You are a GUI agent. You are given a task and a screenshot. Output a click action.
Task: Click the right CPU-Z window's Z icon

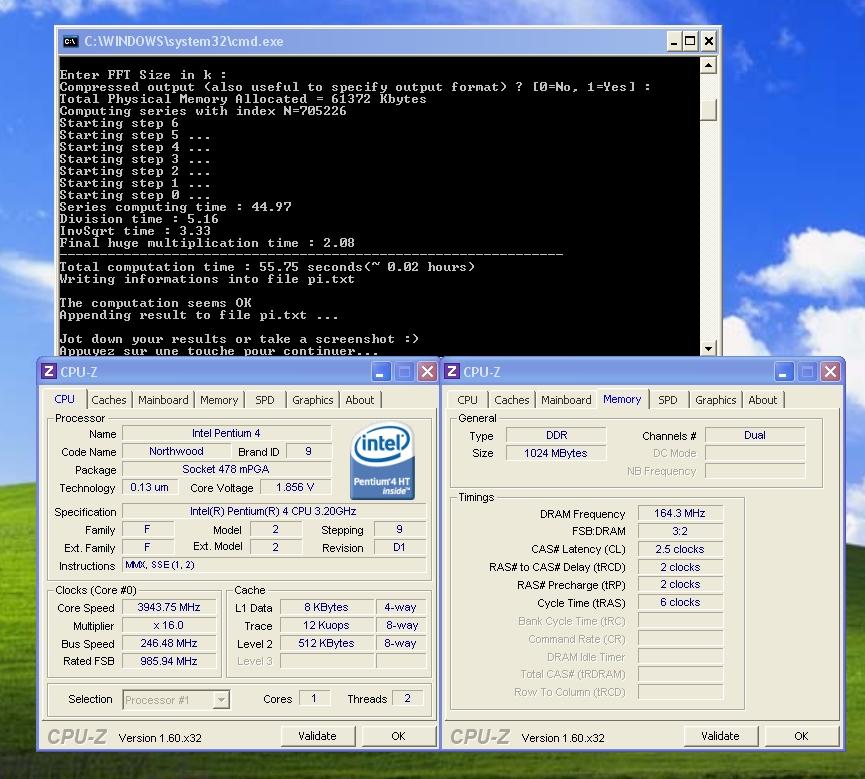point(452,371)
